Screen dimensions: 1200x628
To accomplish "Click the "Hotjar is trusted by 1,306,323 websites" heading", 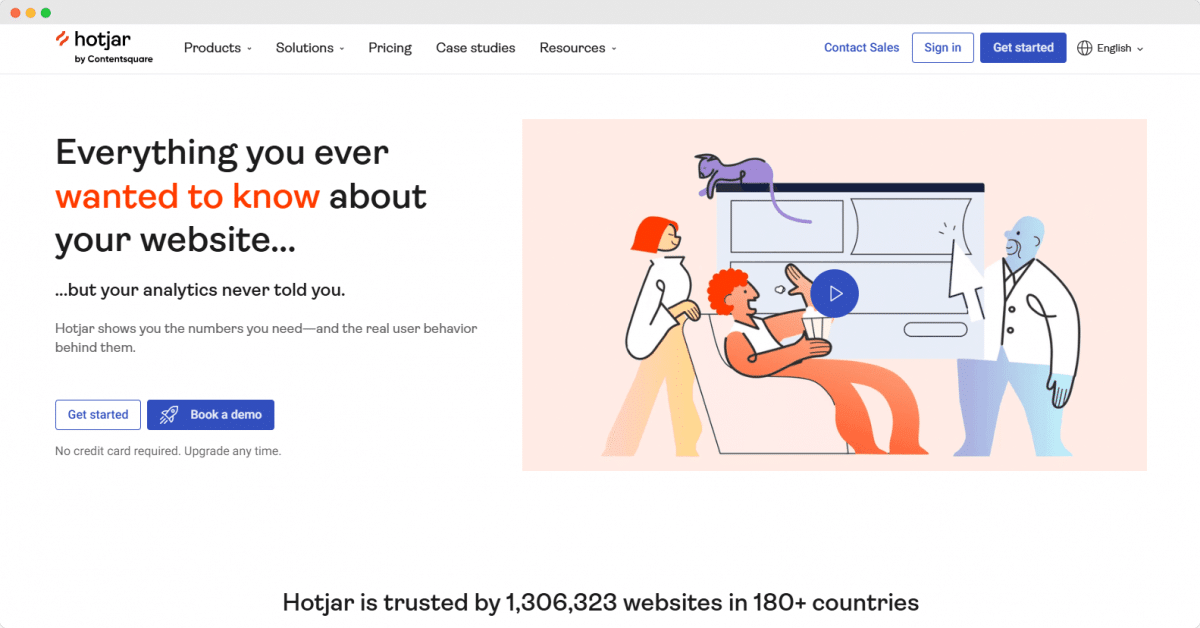I will (x=600, y=603).
